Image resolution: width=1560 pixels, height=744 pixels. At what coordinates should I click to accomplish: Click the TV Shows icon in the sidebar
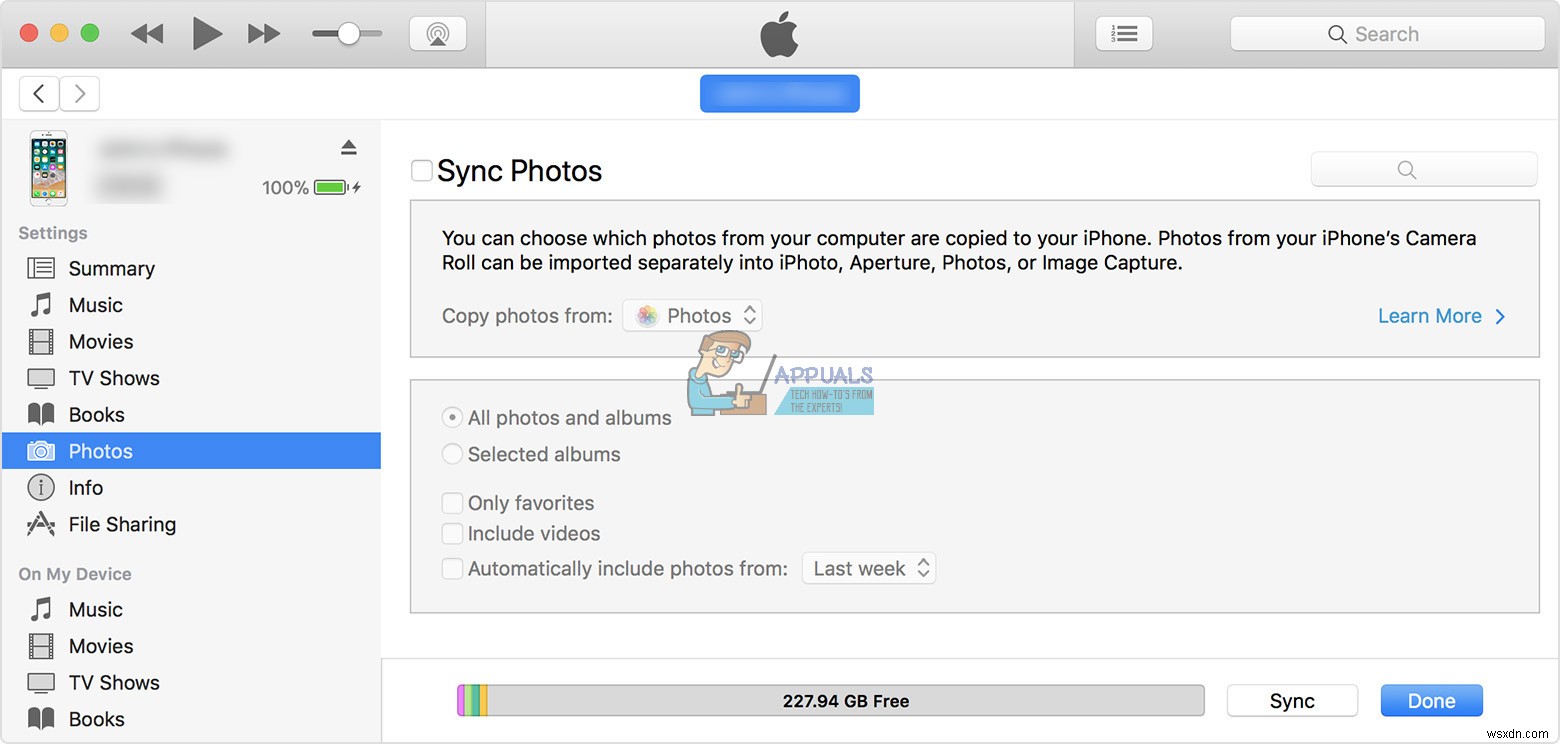pos(40,377)
